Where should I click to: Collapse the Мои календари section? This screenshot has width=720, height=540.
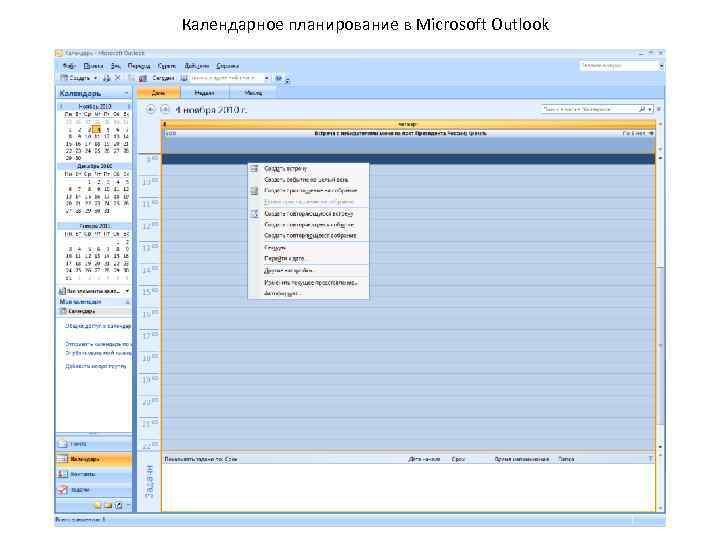(x=127, y=302)
